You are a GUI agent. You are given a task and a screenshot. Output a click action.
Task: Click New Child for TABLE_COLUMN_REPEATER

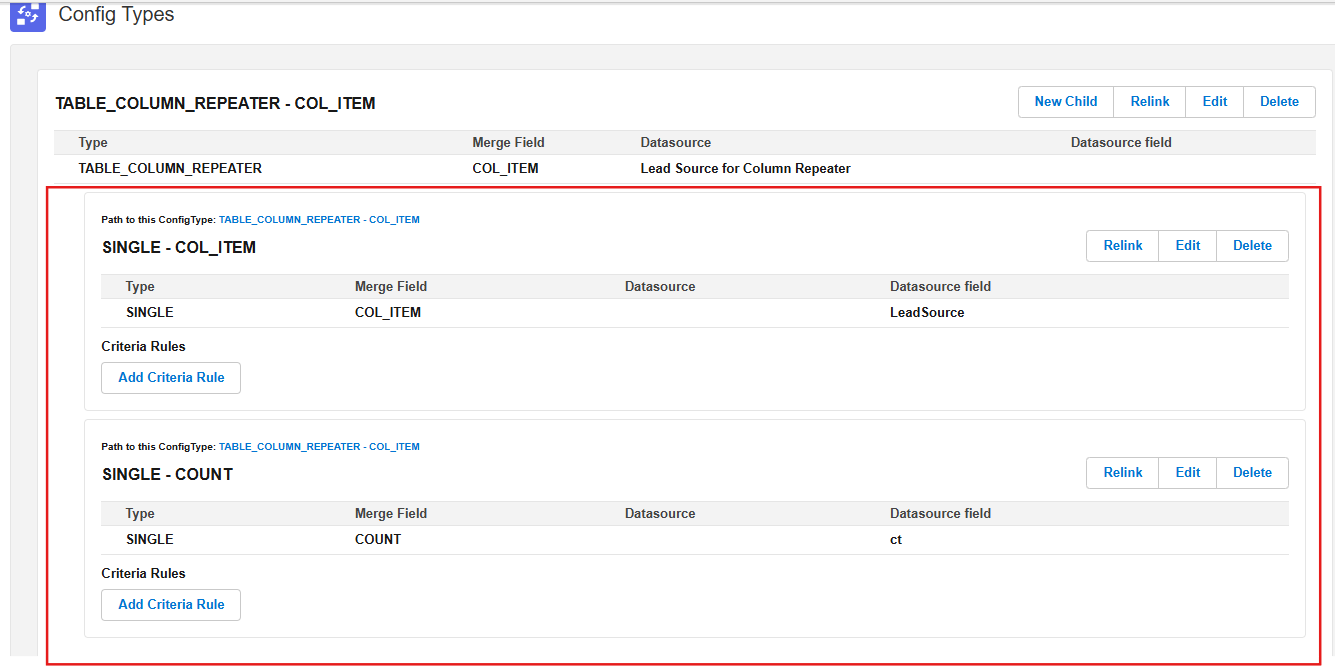tap(1065, 102)
